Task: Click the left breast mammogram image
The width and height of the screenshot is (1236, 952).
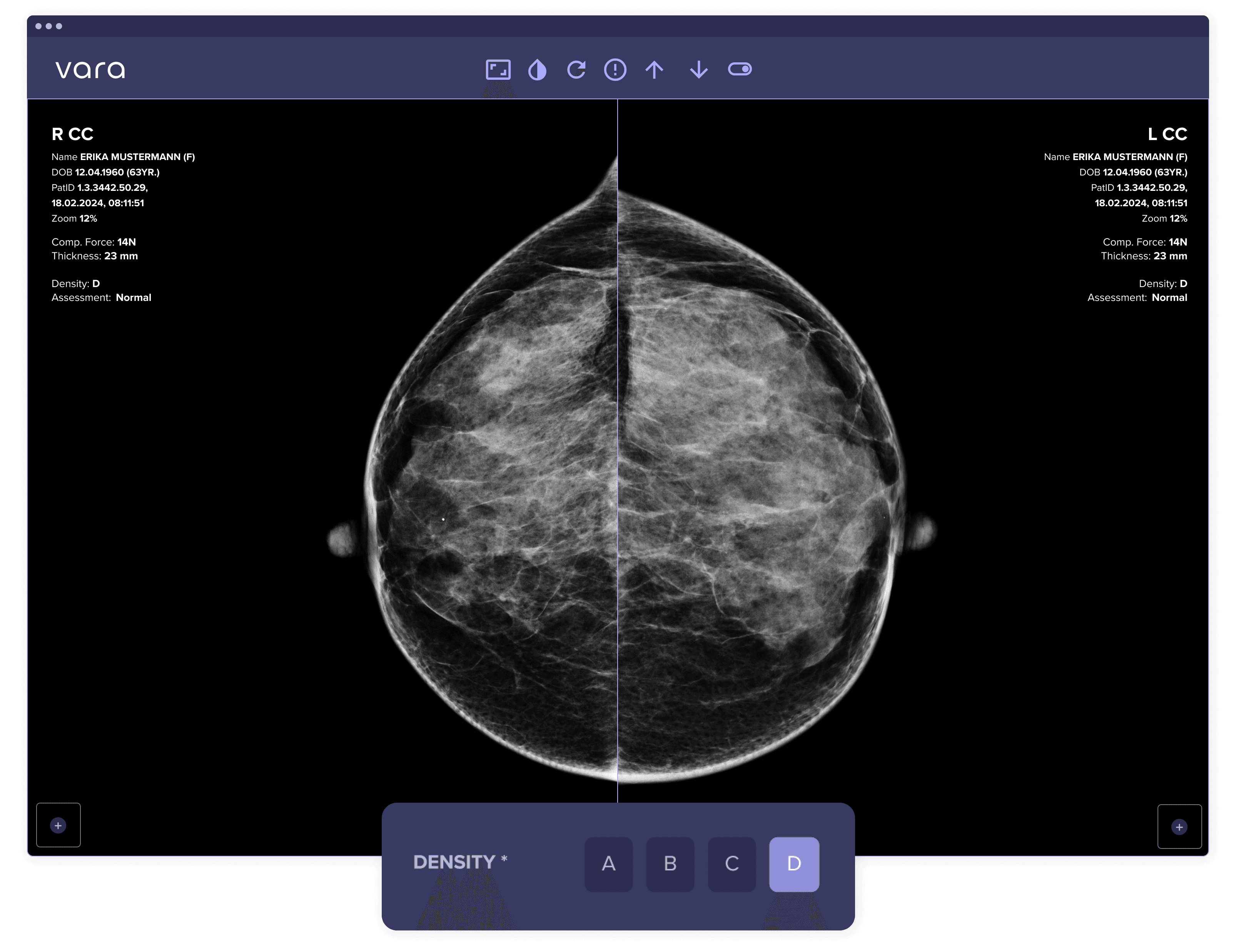Action: [753, 481]
